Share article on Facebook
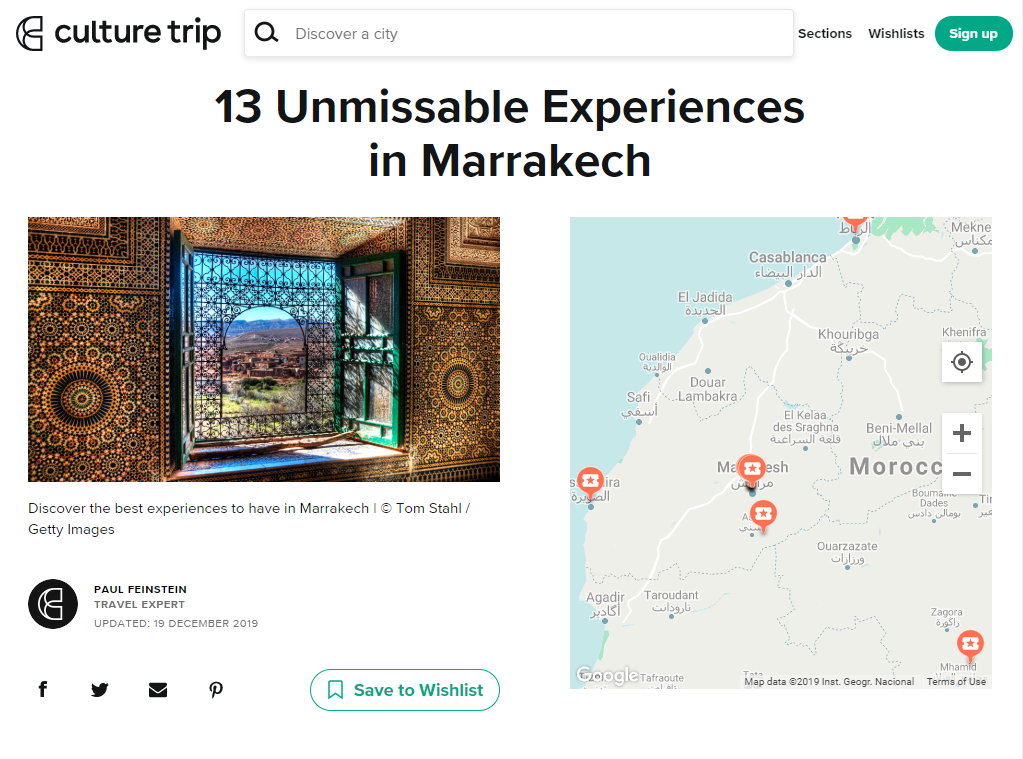This screenshot has height=759, width=1023. (43, 689)
